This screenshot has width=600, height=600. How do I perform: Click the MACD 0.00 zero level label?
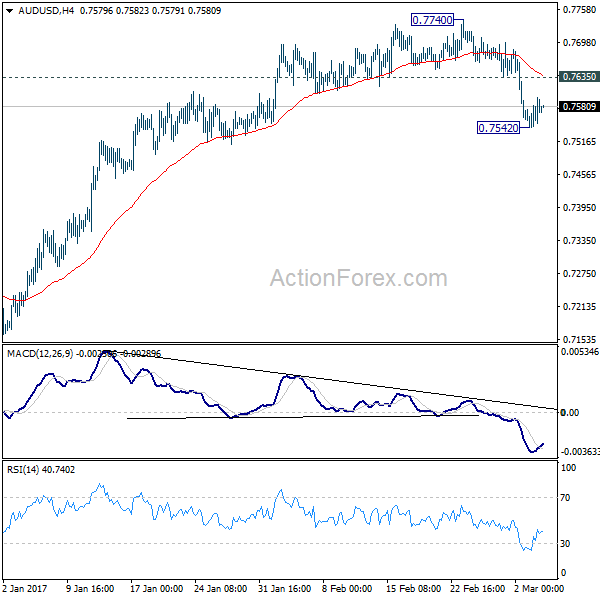coord(570,412)
